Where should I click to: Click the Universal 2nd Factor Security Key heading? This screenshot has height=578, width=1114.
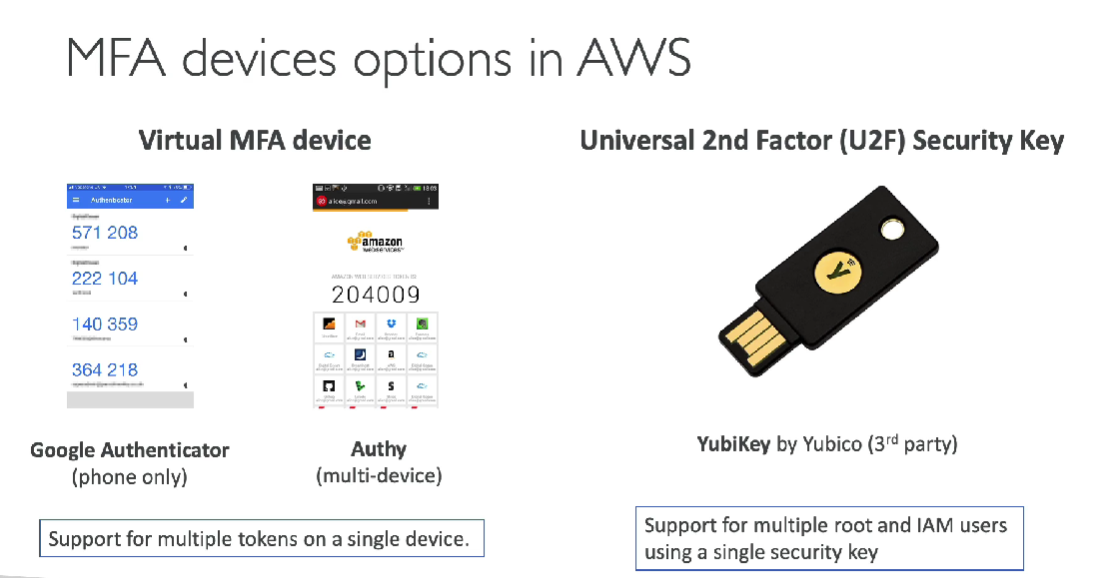[821, 141]
